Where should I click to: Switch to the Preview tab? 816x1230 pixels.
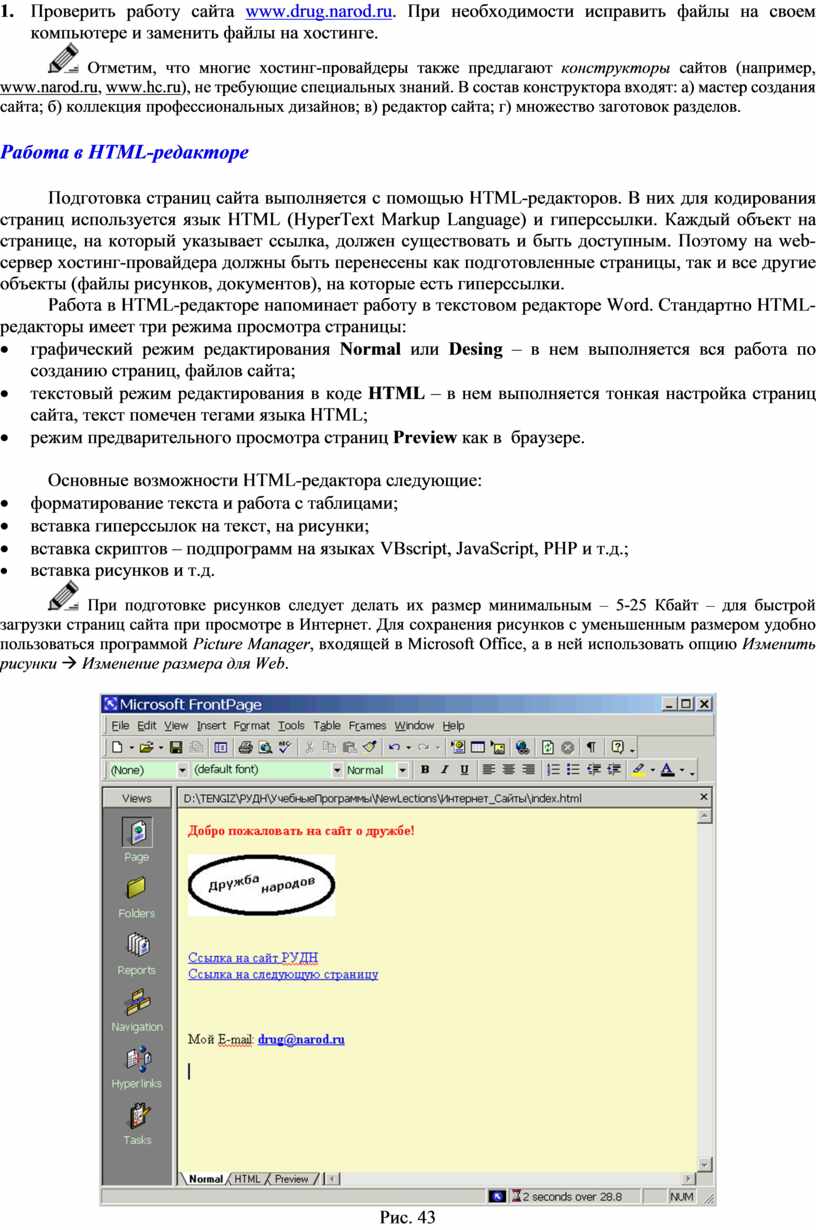pyautogui.click(x=292, y=1179)
